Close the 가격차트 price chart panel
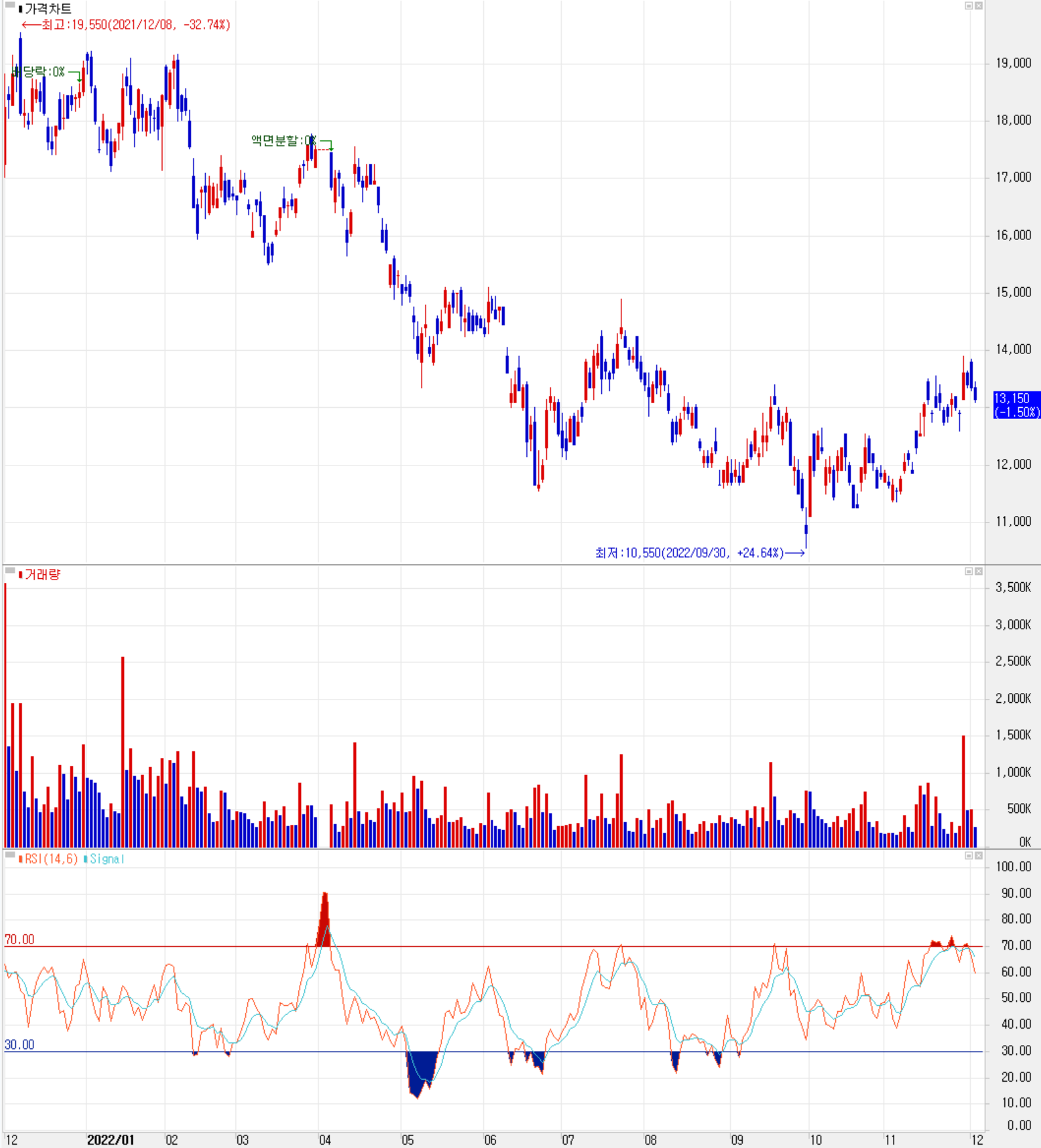 978,6
